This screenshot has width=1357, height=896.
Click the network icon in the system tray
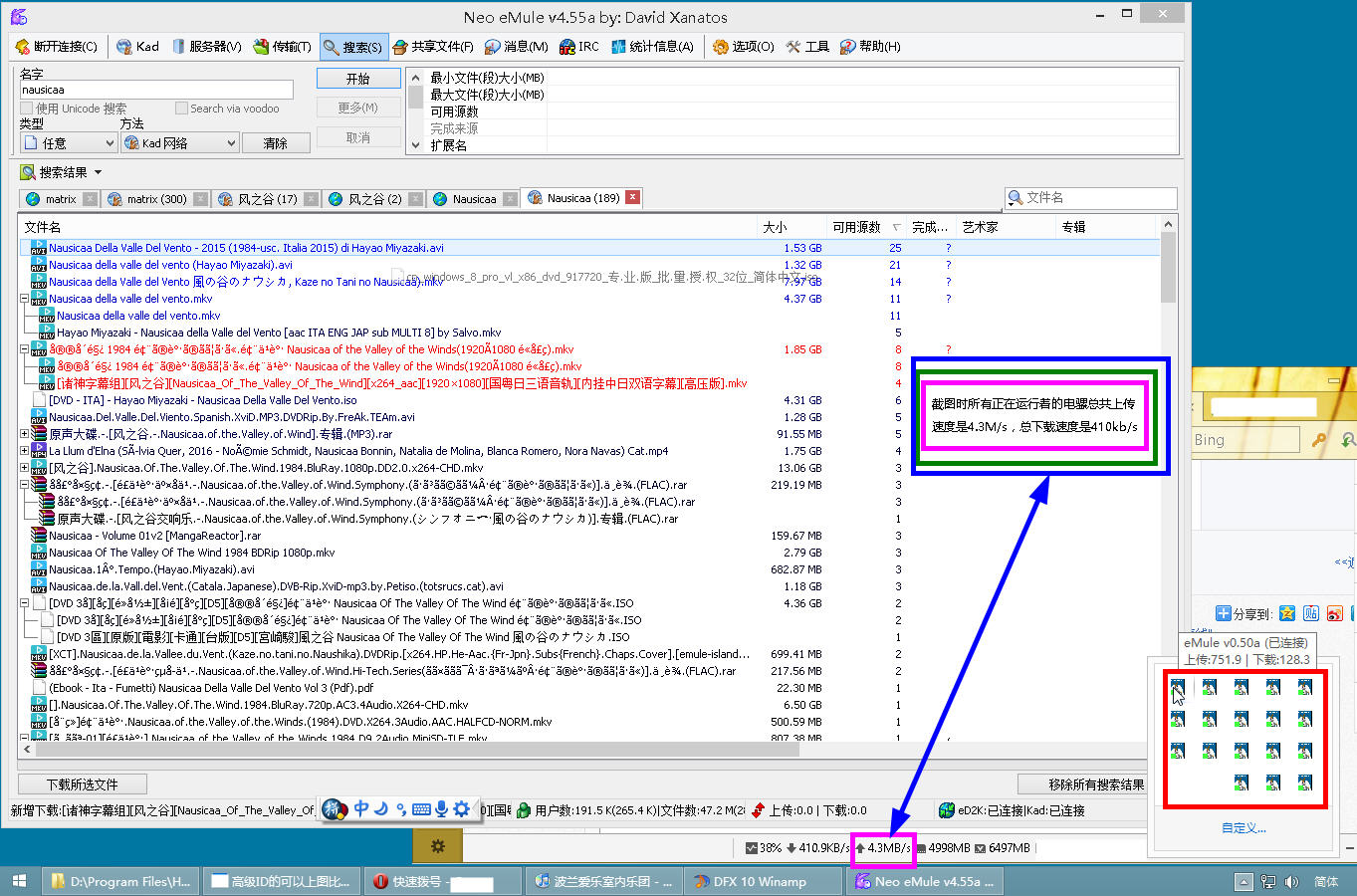[1268, 882]
